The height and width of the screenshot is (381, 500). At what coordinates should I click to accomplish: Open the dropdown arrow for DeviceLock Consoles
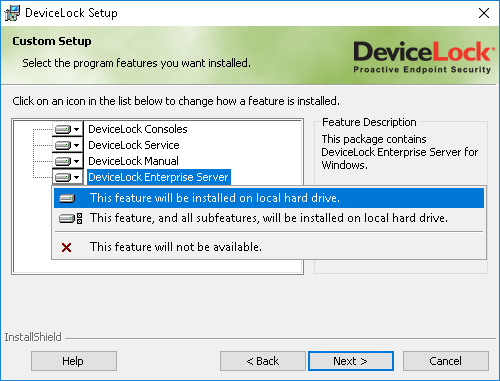click(77, 129)
